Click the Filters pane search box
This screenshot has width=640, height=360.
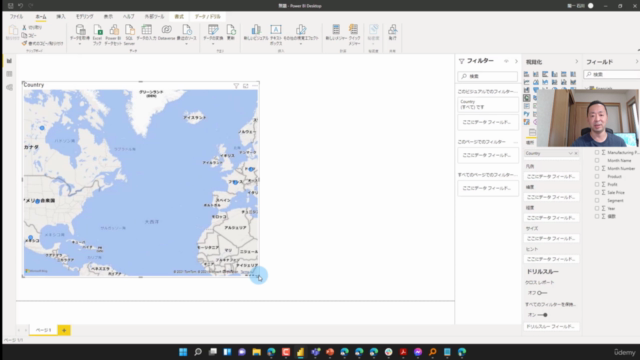click(x=488, y=76)
